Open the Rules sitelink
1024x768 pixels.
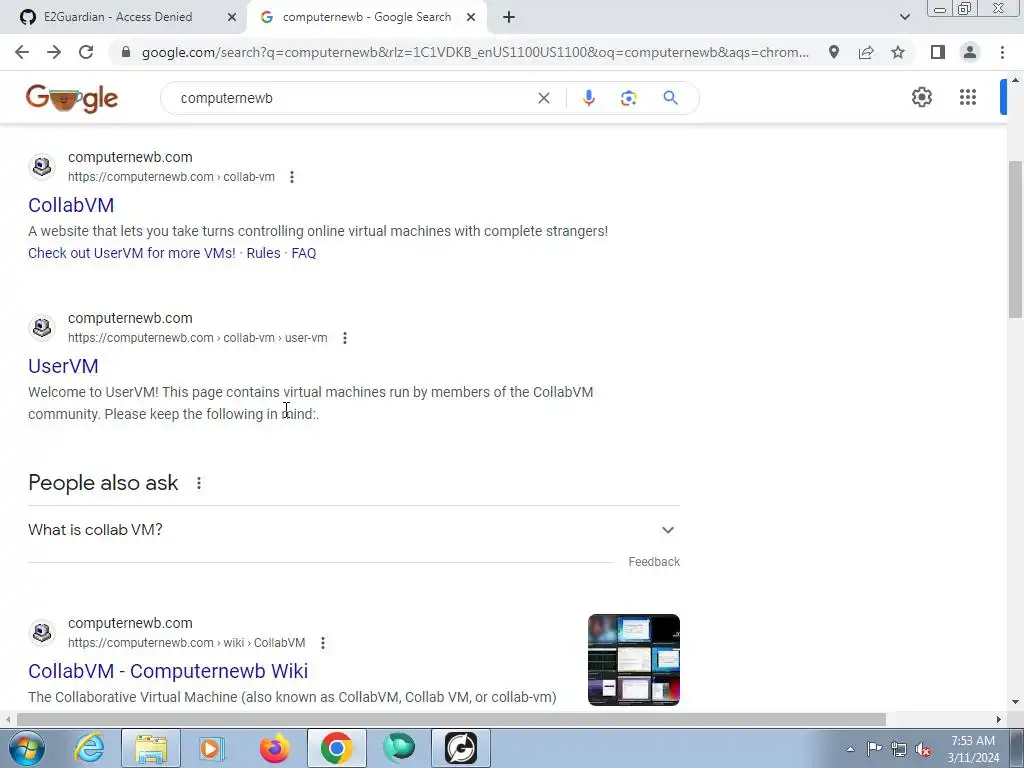point(263,253)
